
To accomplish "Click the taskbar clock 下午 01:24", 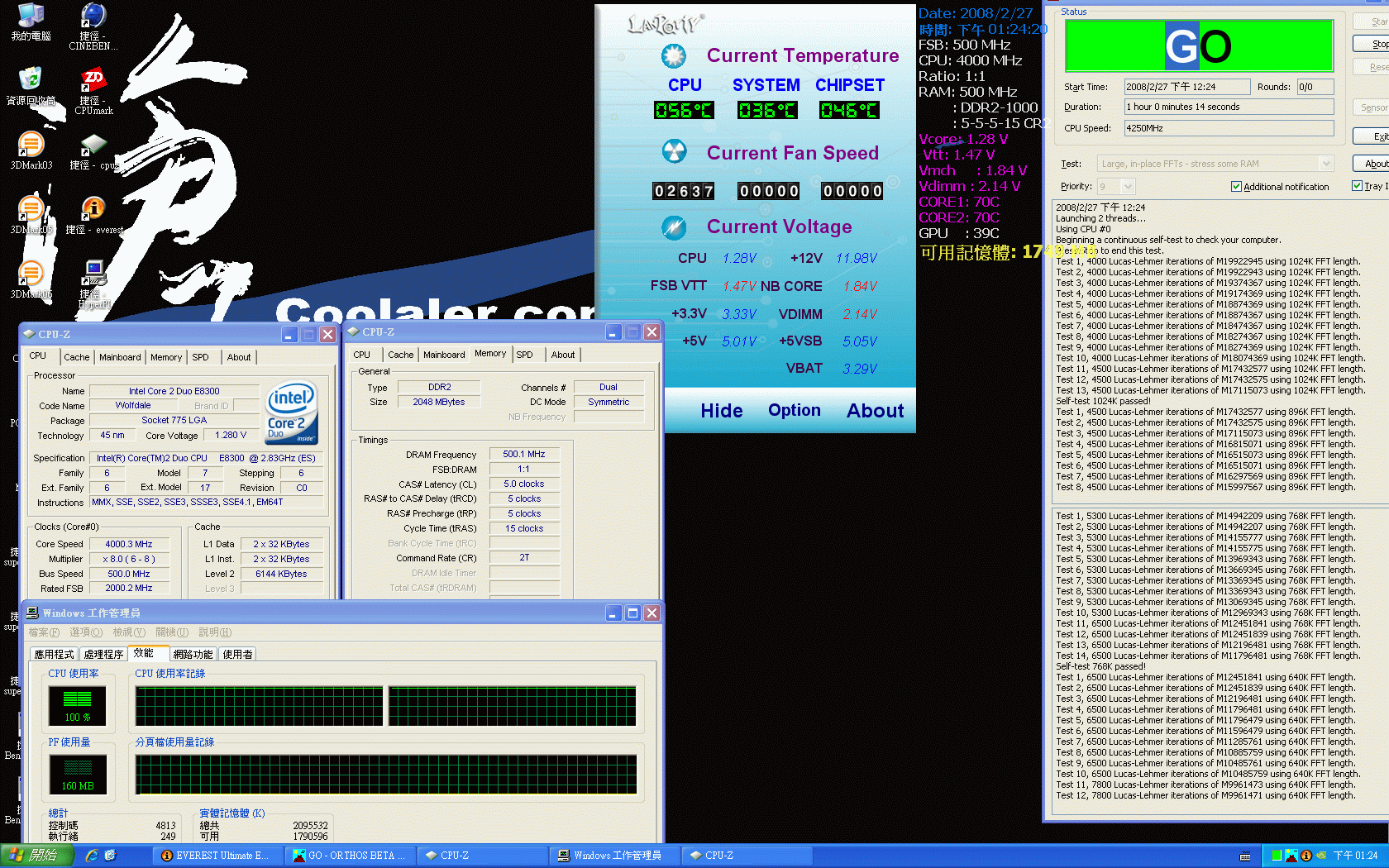I will (1356, 856).
